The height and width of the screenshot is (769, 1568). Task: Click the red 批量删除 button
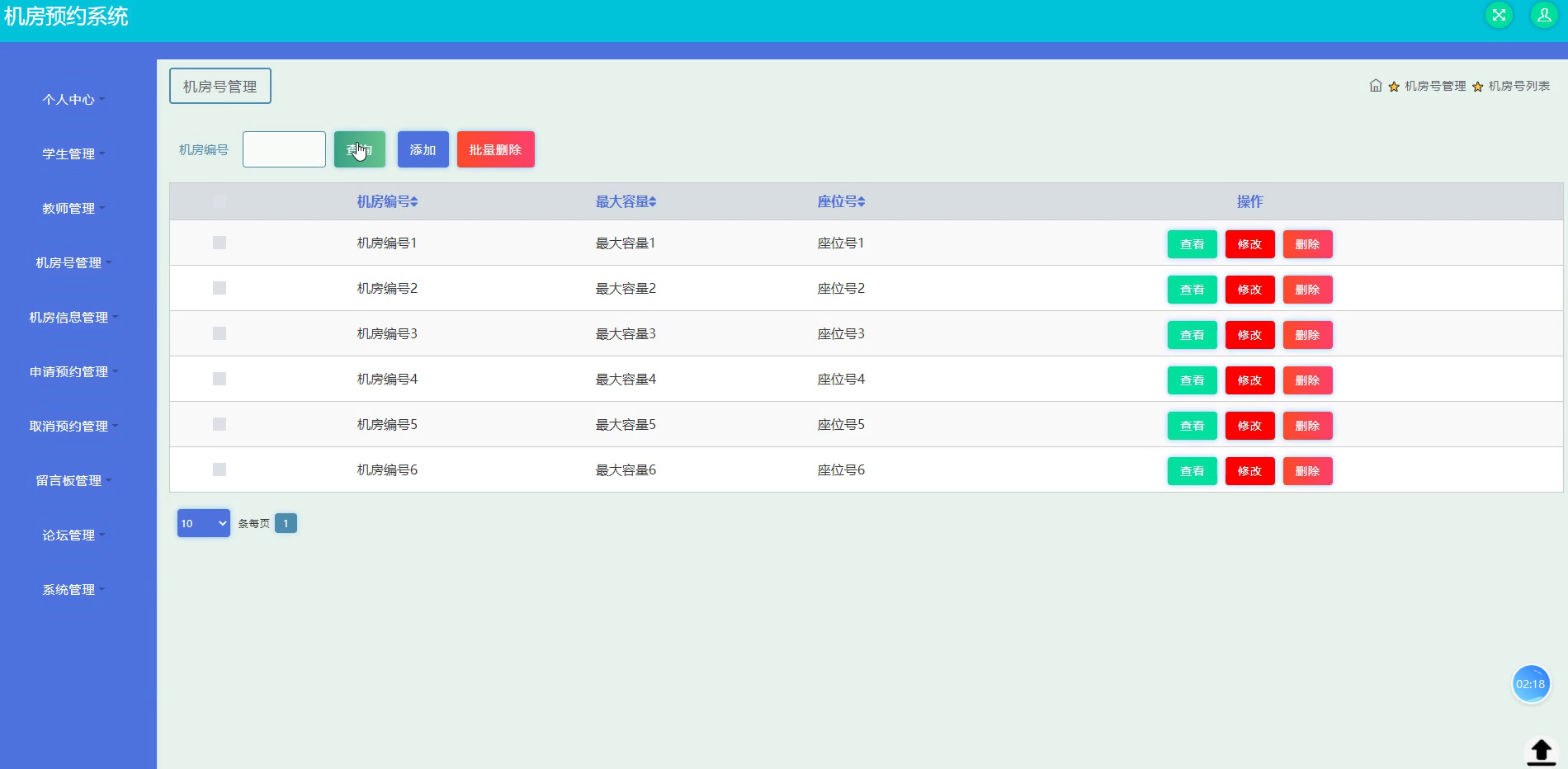(496, 149)
